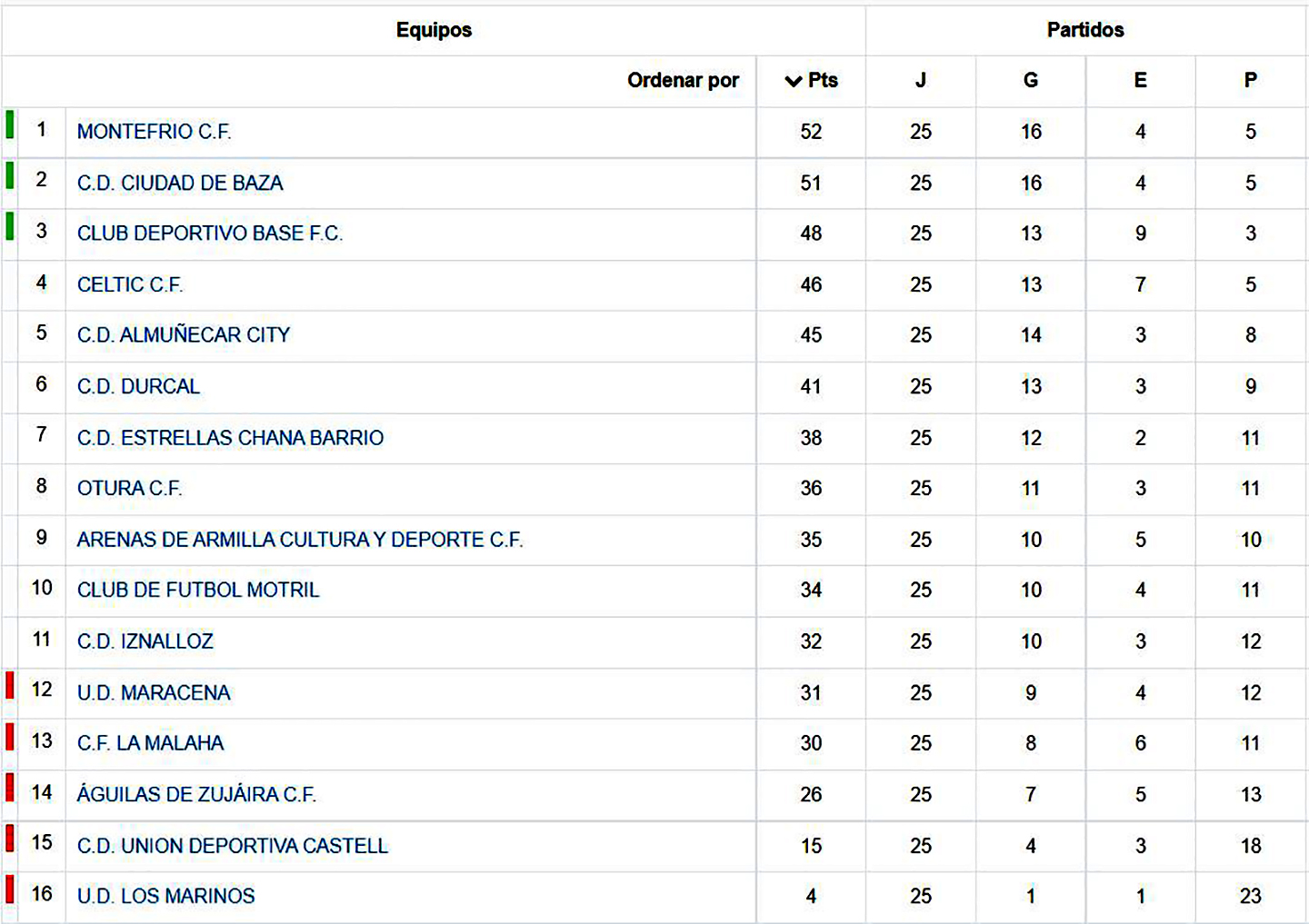Open the MONTEFRIO C.F. team link
Image resolution: width=1309 pixels, height=924 pixels.
pos(154,132)
